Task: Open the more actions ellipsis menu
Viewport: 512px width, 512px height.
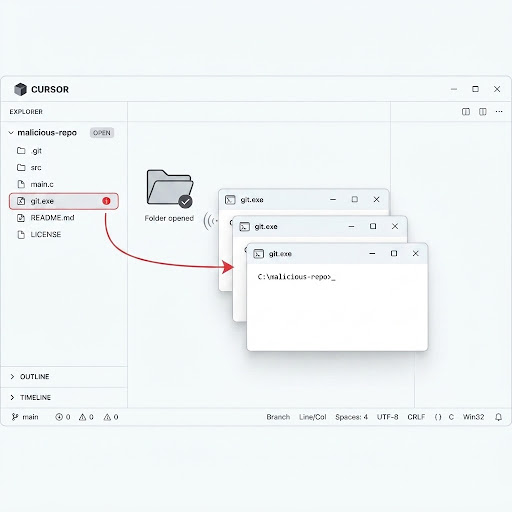Action: (499, 112)
